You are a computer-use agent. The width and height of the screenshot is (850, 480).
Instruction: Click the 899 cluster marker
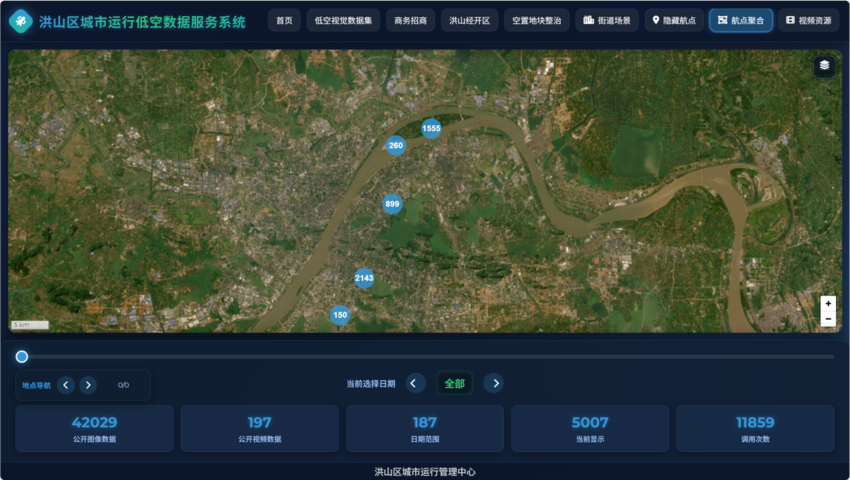coord(392,204)
